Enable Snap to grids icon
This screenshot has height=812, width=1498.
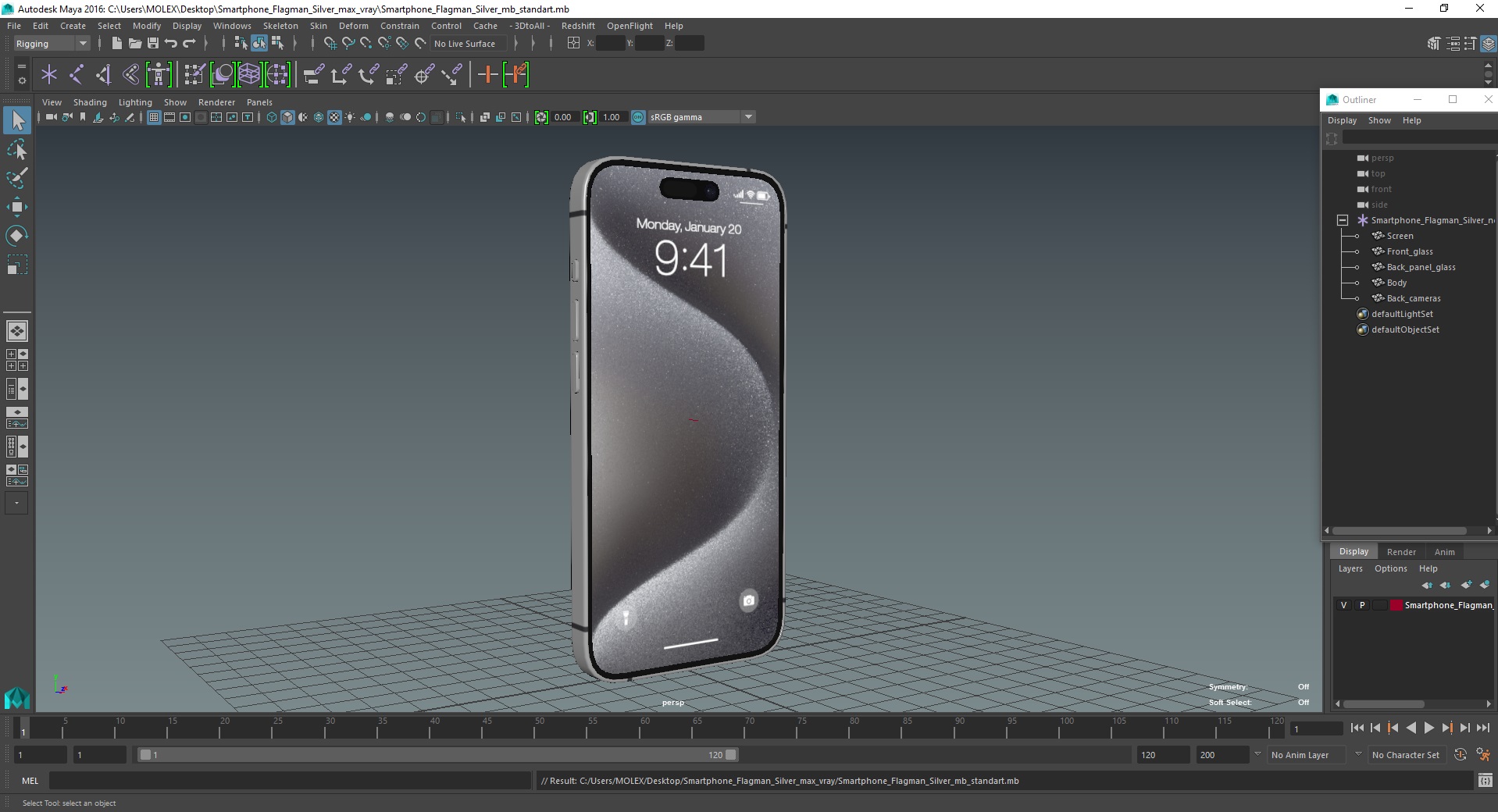[x=330, y=44]
